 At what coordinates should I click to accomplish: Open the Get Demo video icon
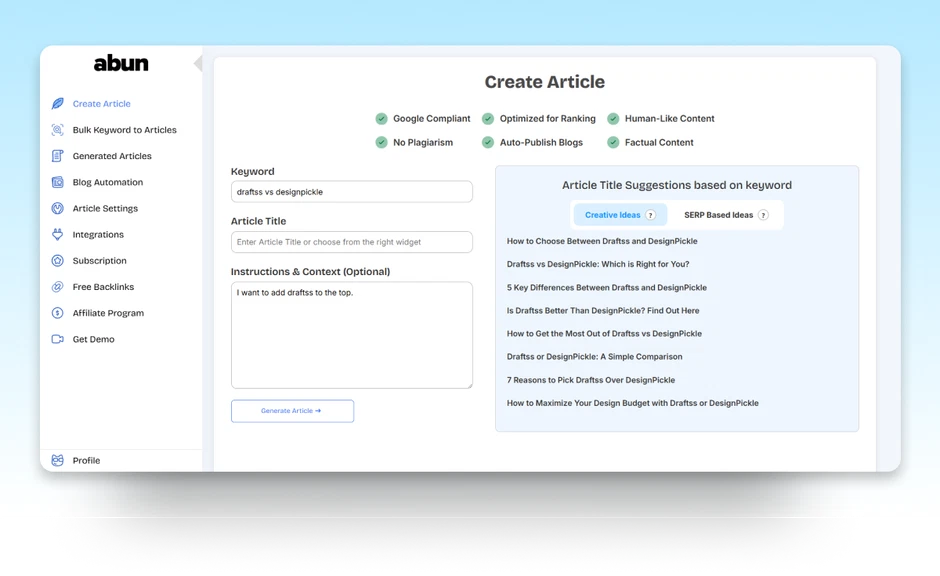point(58,339)
